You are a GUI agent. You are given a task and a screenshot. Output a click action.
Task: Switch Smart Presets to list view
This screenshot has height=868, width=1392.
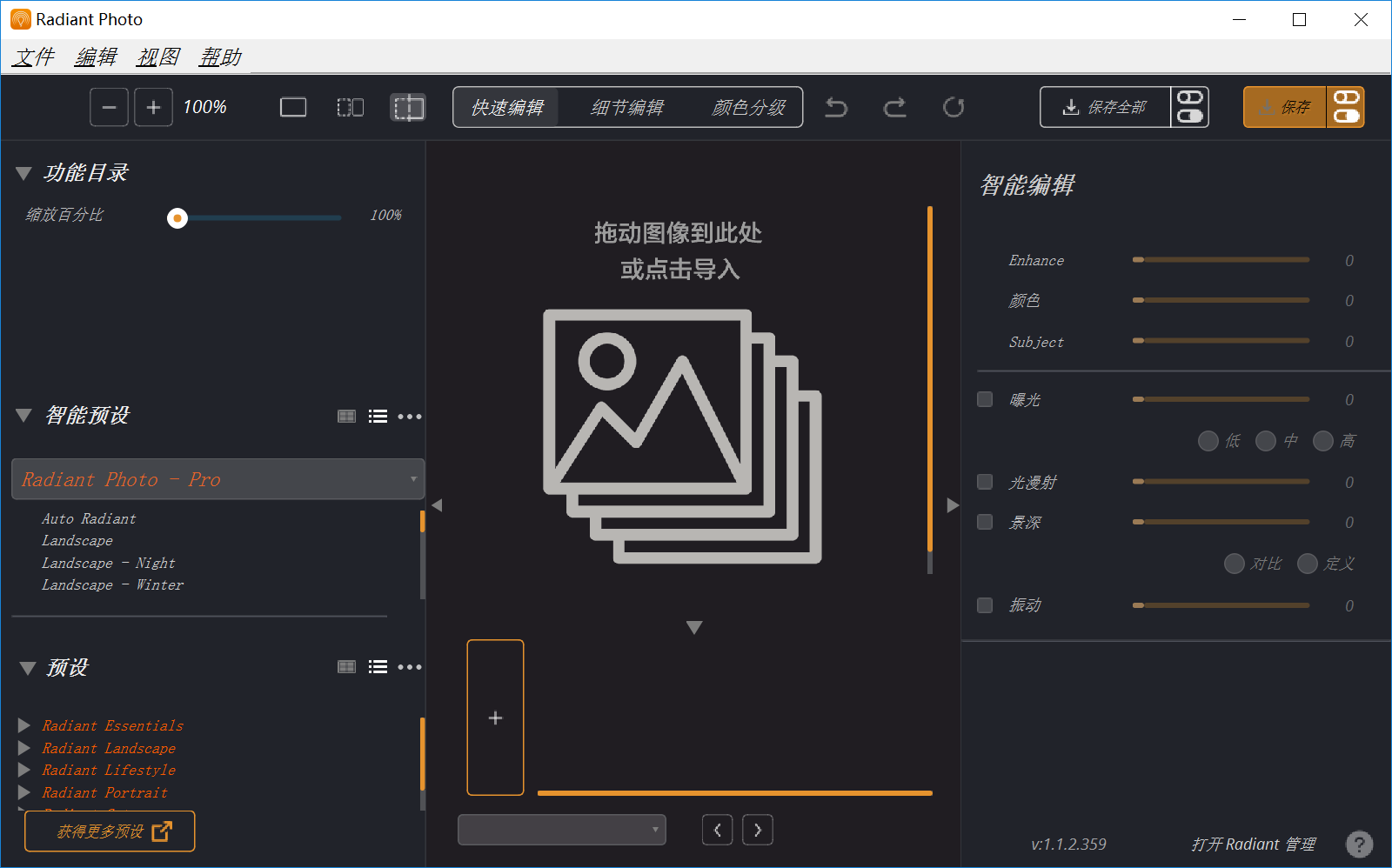tap(378, 417)
